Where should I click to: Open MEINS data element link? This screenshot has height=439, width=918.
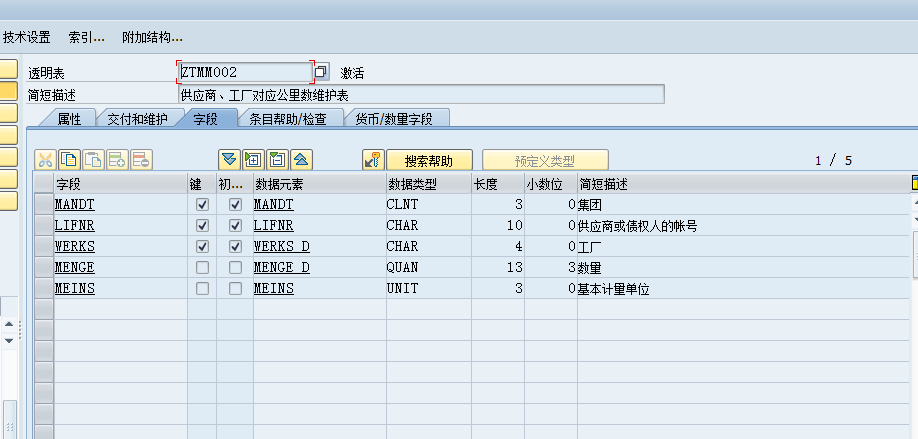pos(273,289)
